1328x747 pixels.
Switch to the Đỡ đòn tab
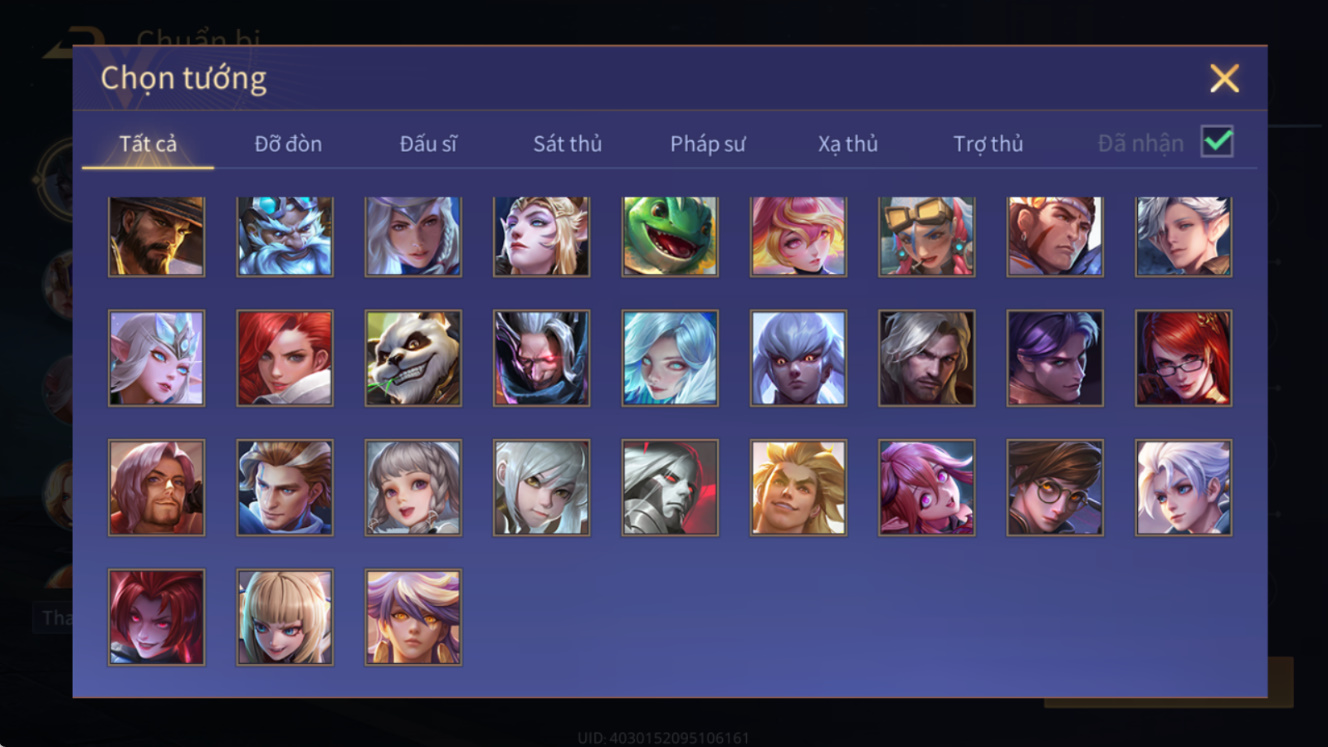[288, 144]
